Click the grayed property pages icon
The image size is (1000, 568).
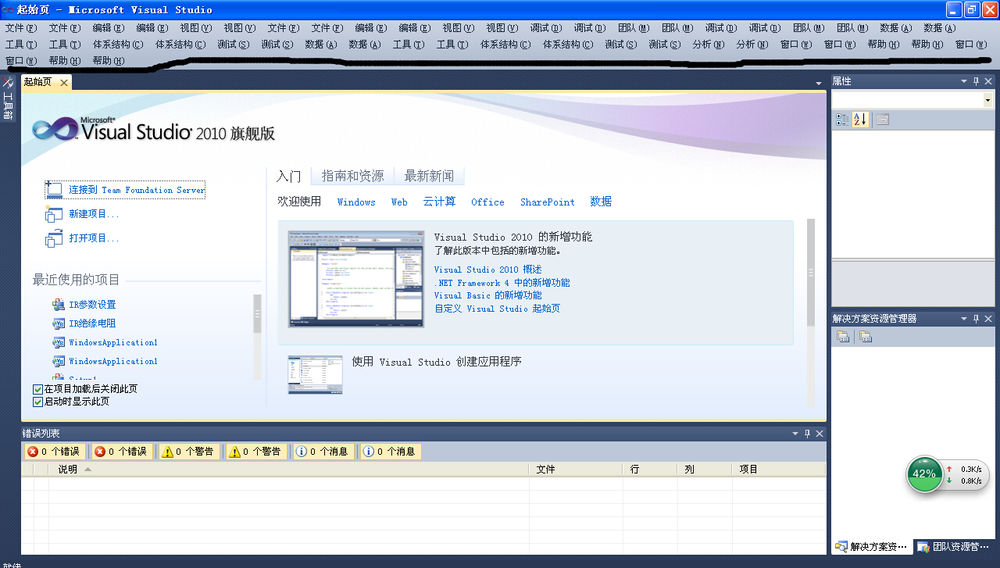pos(883,119)
